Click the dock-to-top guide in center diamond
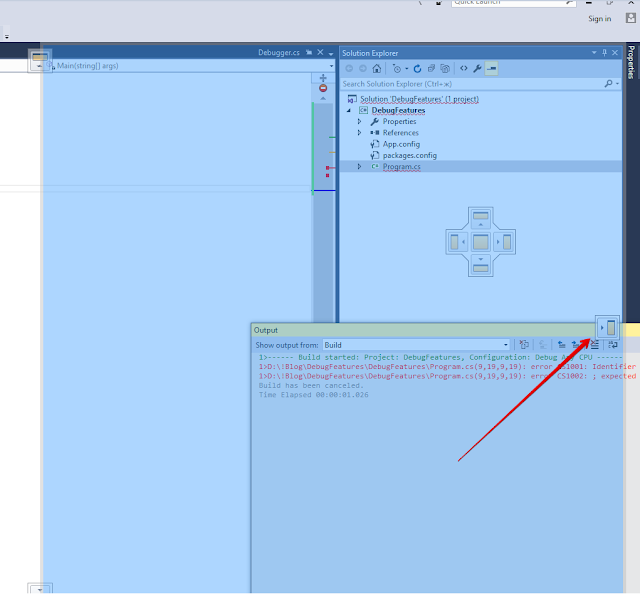 click(x=480, y=218)
